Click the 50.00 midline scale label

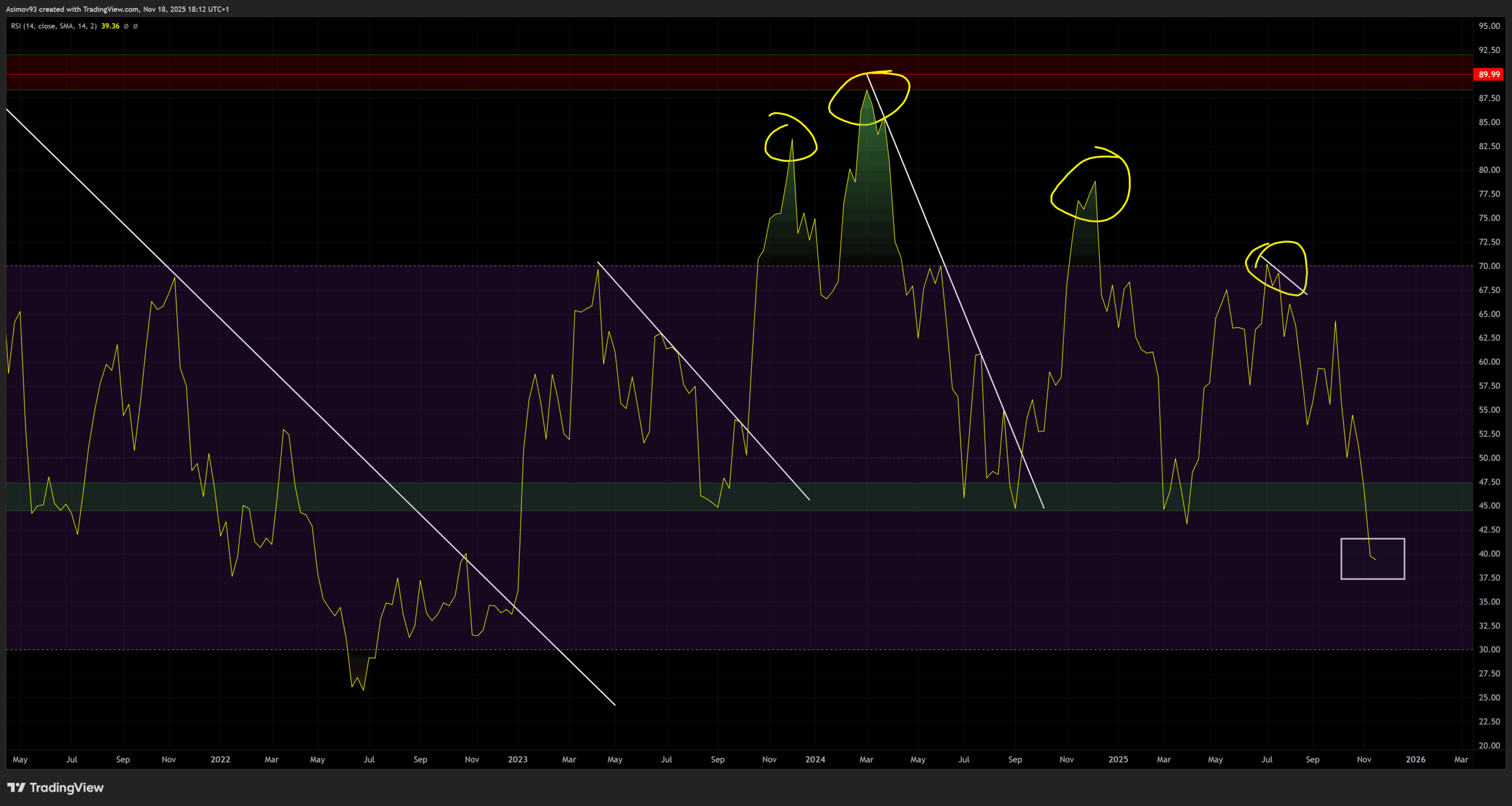(x=1489, y=458)
